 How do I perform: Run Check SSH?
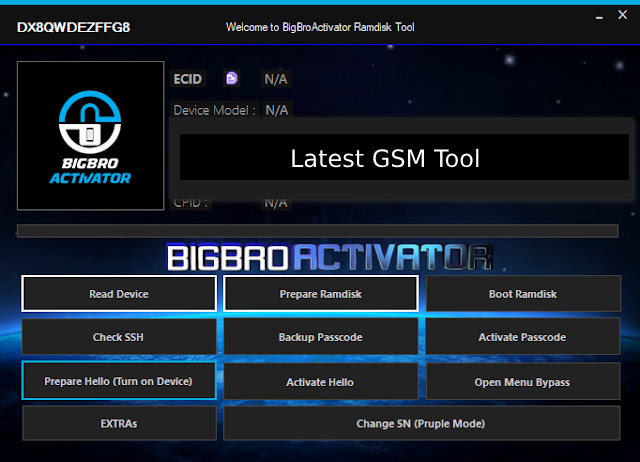pyautogui.click(x=119, y=337)
